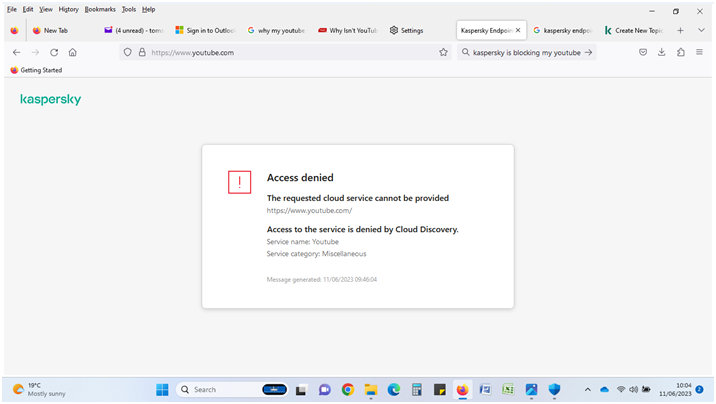Viewport: 716px width, 404px height.
Task: Launch Microsoft Edge from the taskbar
Action: (394, 389)
